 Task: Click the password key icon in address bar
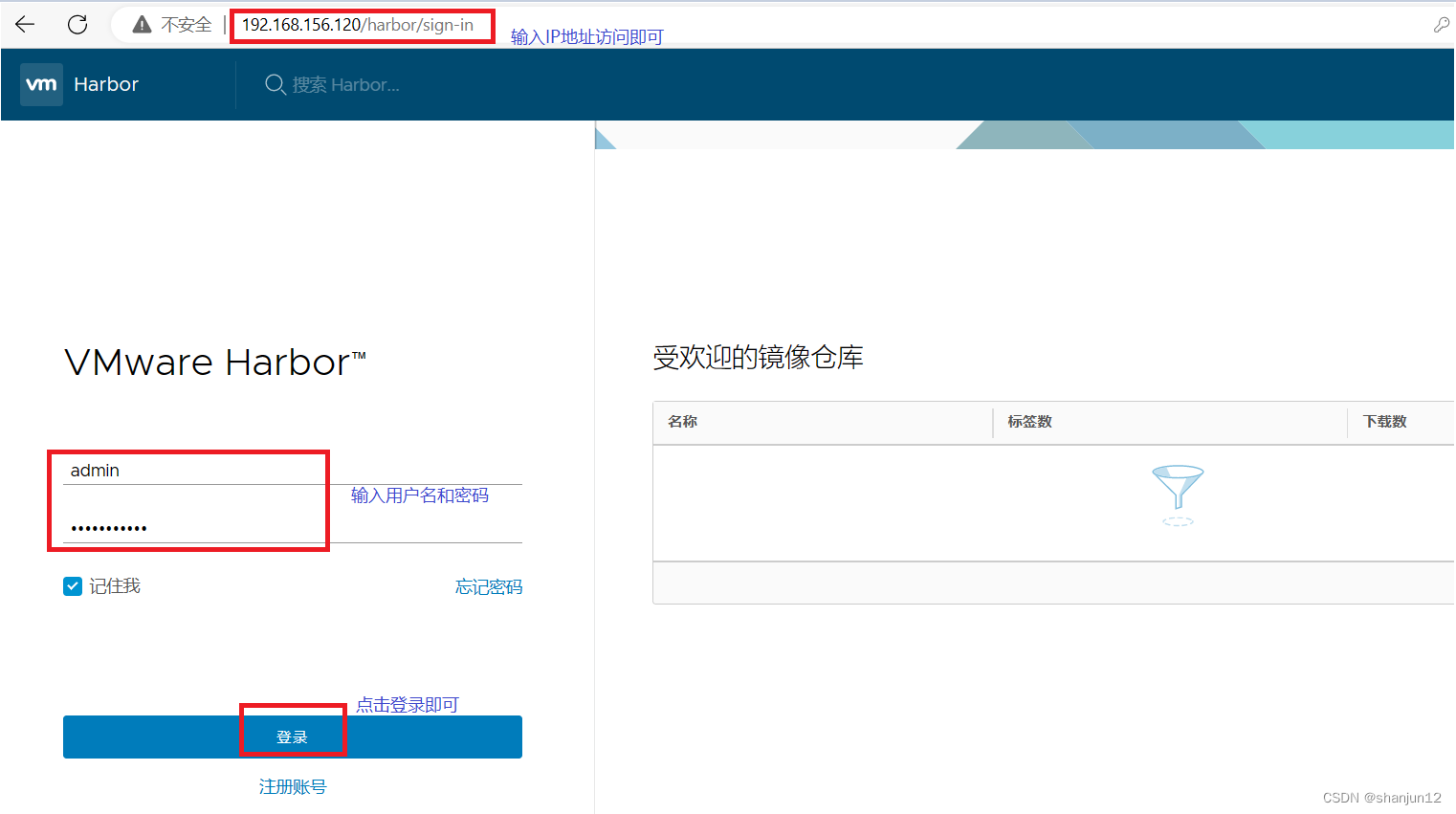click(x=1441, y=25)
